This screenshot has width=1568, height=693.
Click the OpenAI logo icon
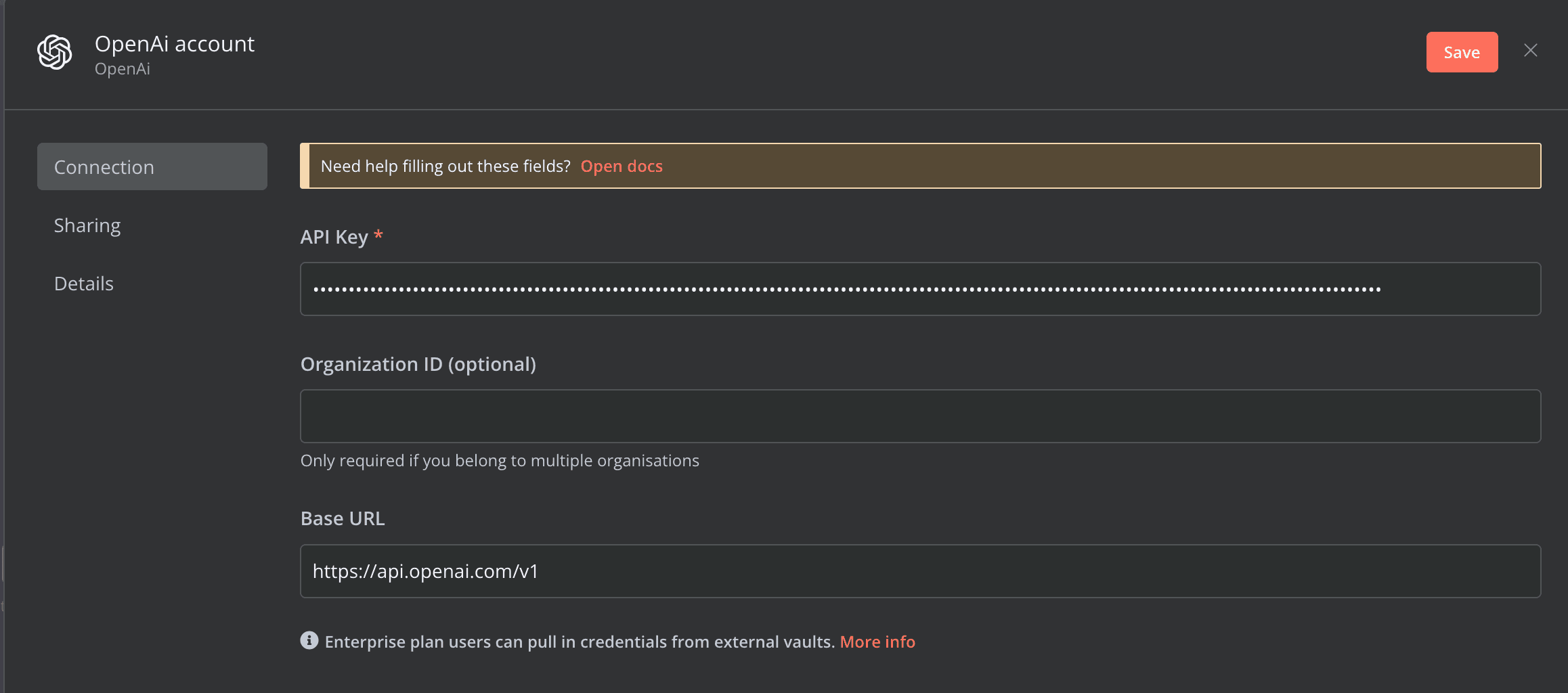(x=55, y=52)
